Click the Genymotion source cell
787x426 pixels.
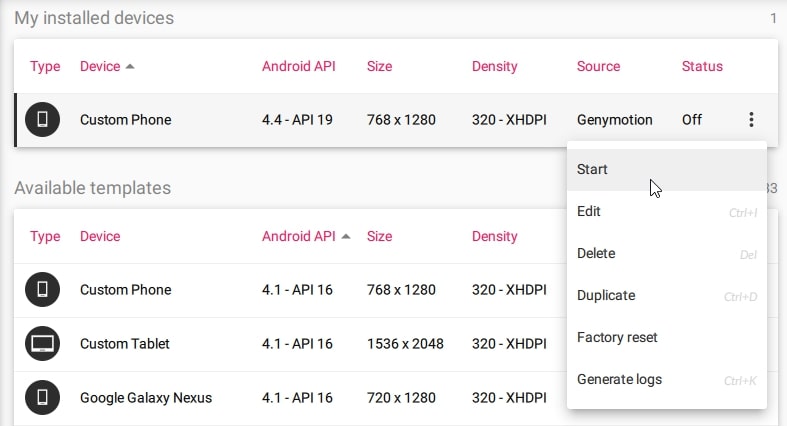[x=614, y=120]
